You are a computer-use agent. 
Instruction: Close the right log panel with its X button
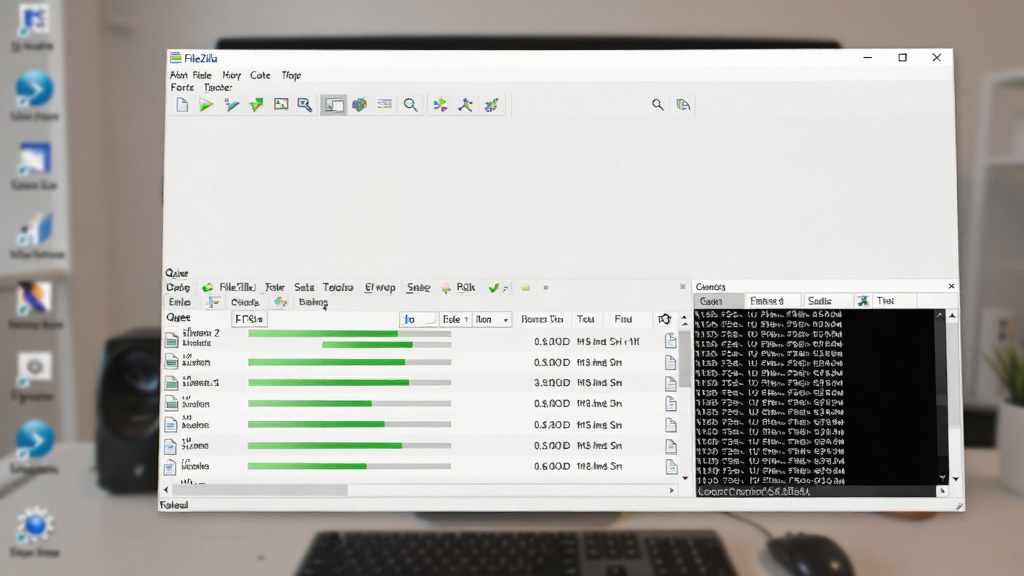(951, 286)
